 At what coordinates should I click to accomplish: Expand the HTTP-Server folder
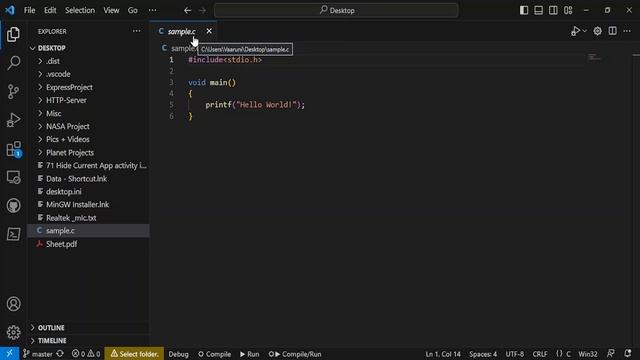pos(88,100)
